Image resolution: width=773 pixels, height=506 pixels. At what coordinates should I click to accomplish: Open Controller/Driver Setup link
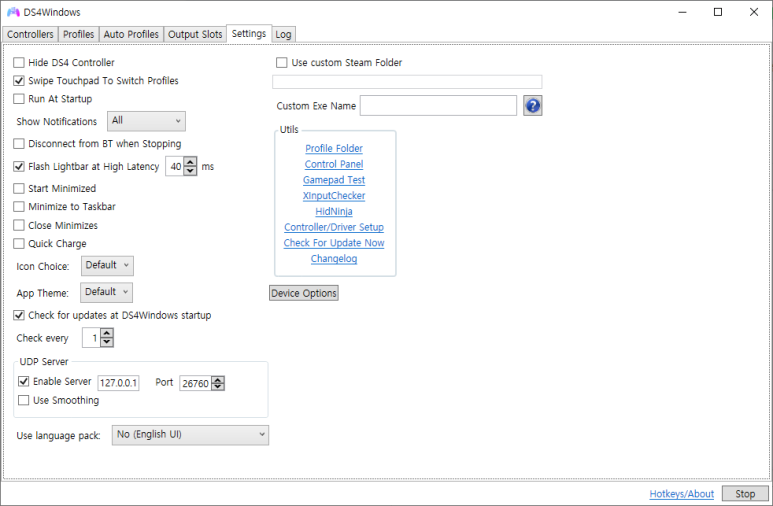(334, 227)
